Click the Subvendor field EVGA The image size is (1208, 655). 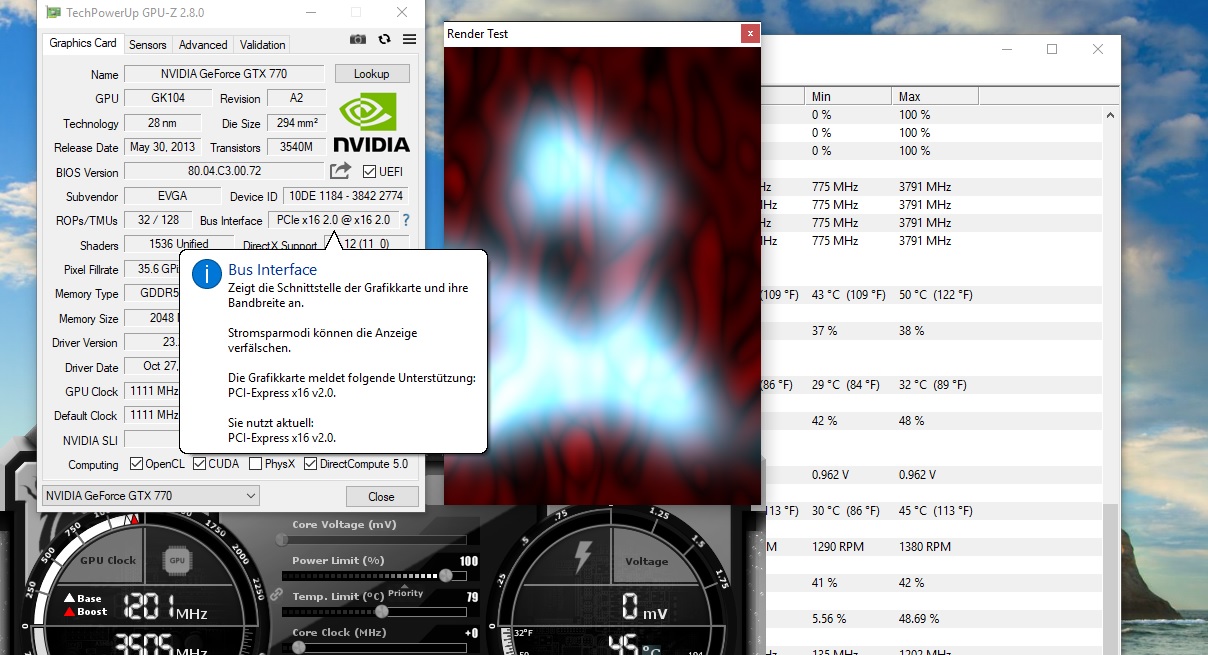[171, 196]
